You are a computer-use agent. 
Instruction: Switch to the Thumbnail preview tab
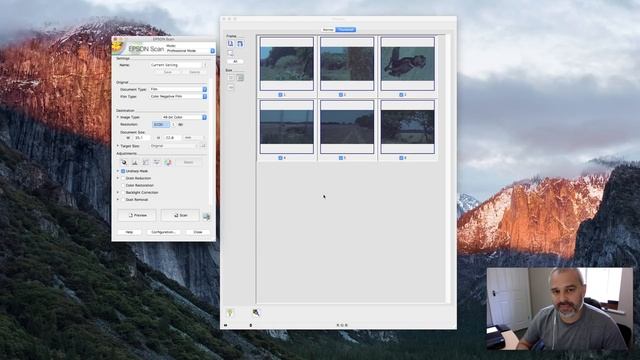coord(346,30)
